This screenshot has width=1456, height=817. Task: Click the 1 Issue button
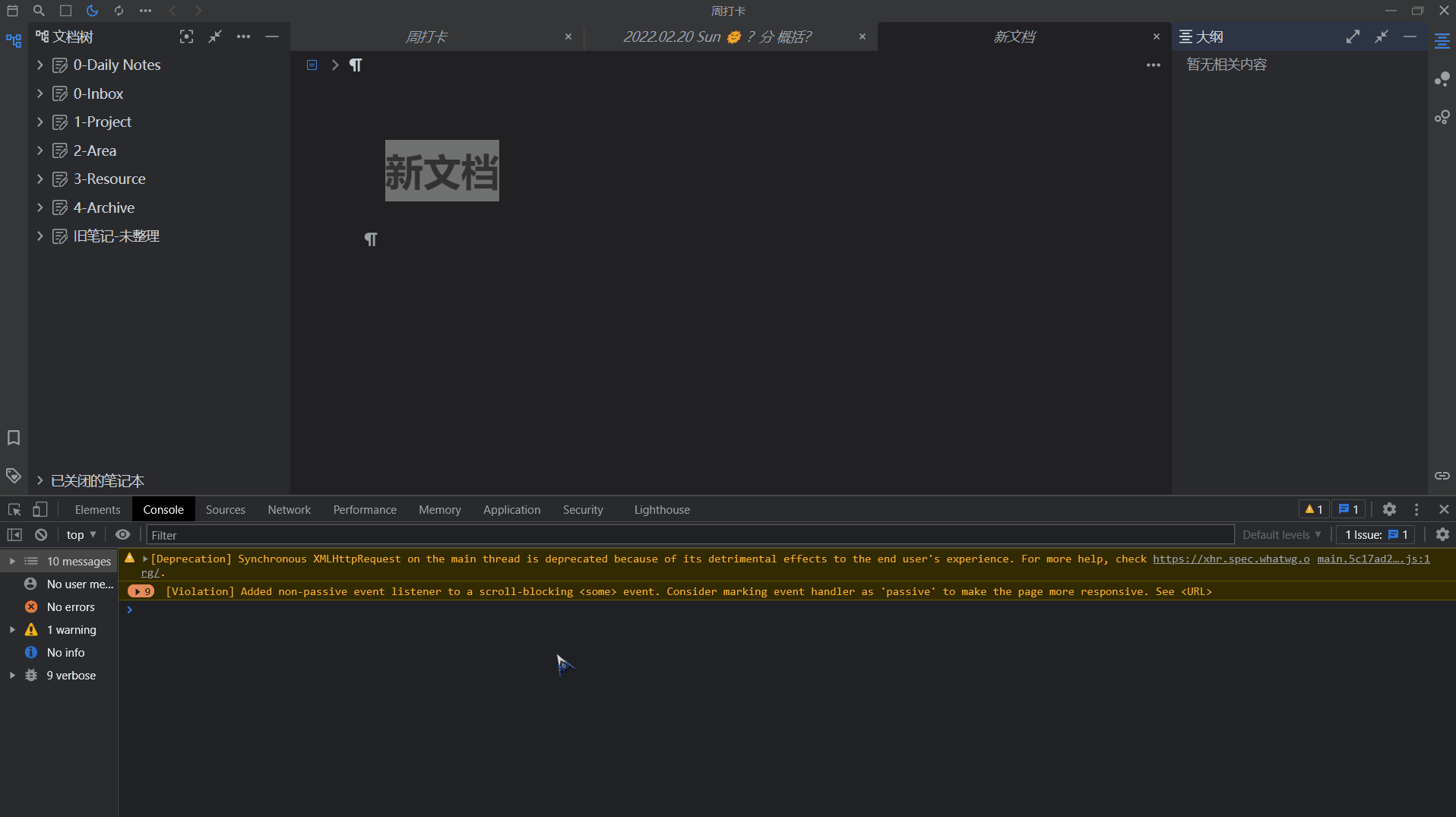[1376, 535]
